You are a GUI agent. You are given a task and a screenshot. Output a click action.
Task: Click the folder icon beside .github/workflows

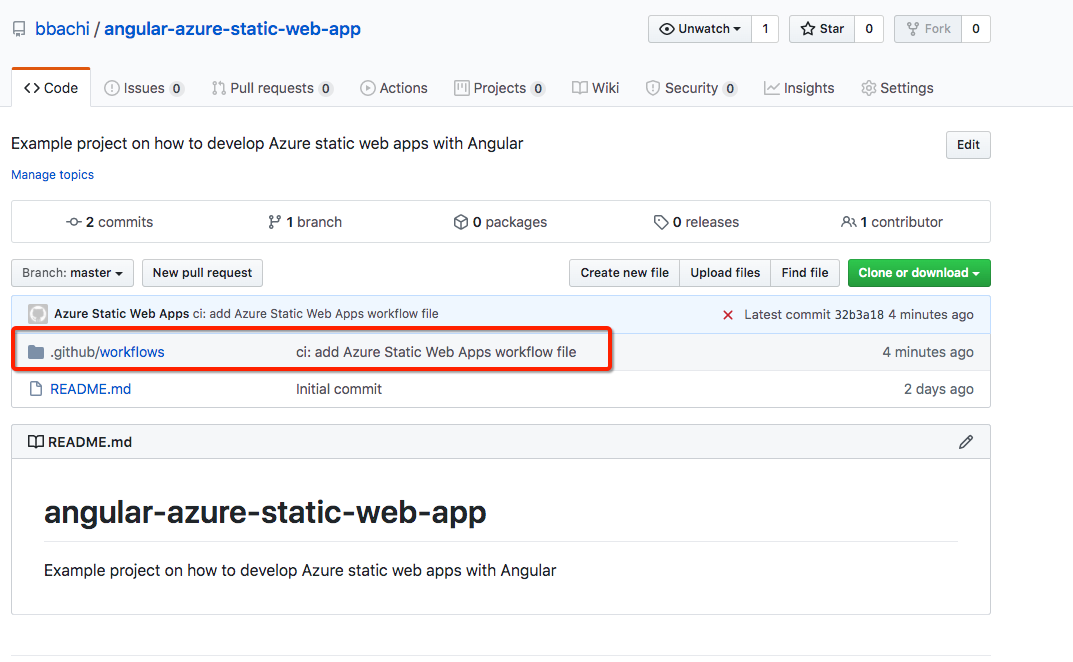(x=37, y=351)
